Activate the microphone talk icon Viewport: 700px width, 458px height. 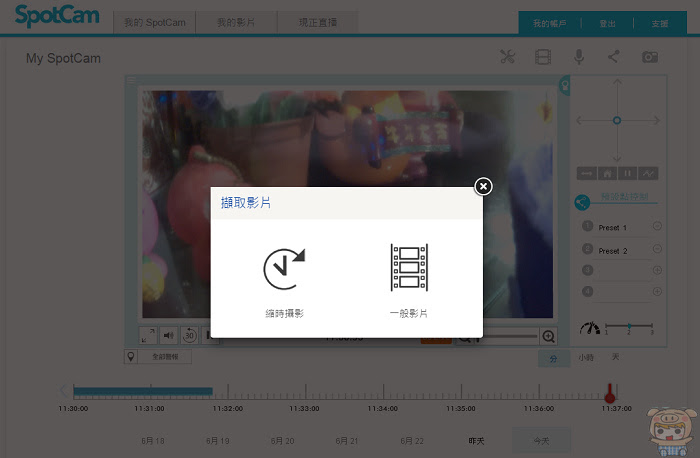click(x=579, y=57)
